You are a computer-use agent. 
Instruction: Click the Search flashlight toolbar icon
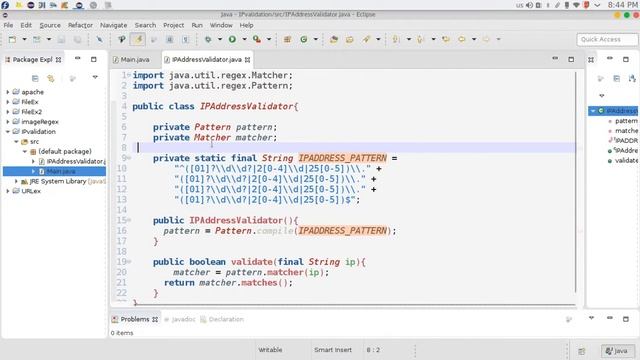(x=366, y=39)
